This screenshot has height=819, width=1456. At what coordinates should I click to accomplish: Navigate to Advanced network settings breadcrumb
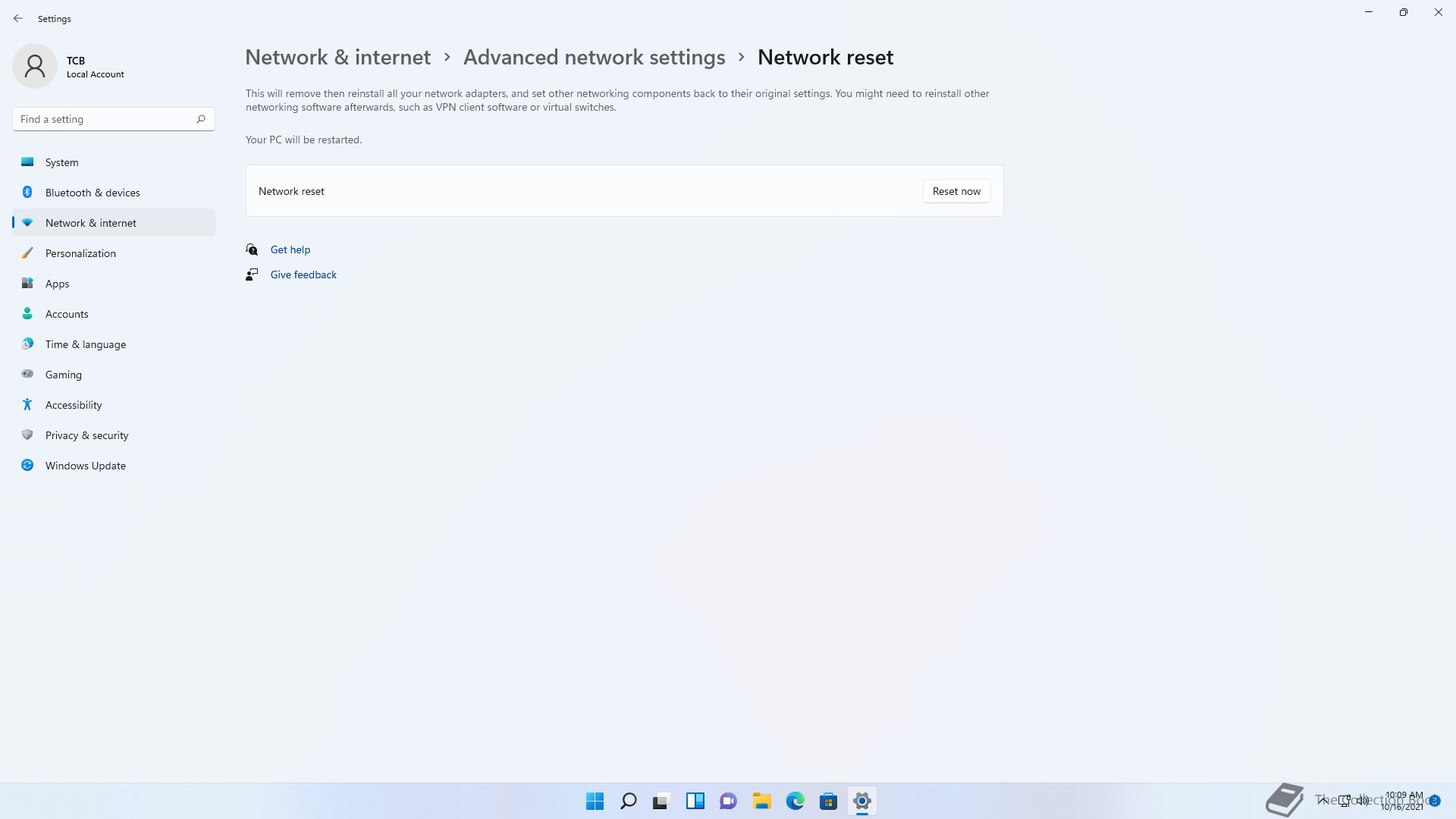click(594, 57)
